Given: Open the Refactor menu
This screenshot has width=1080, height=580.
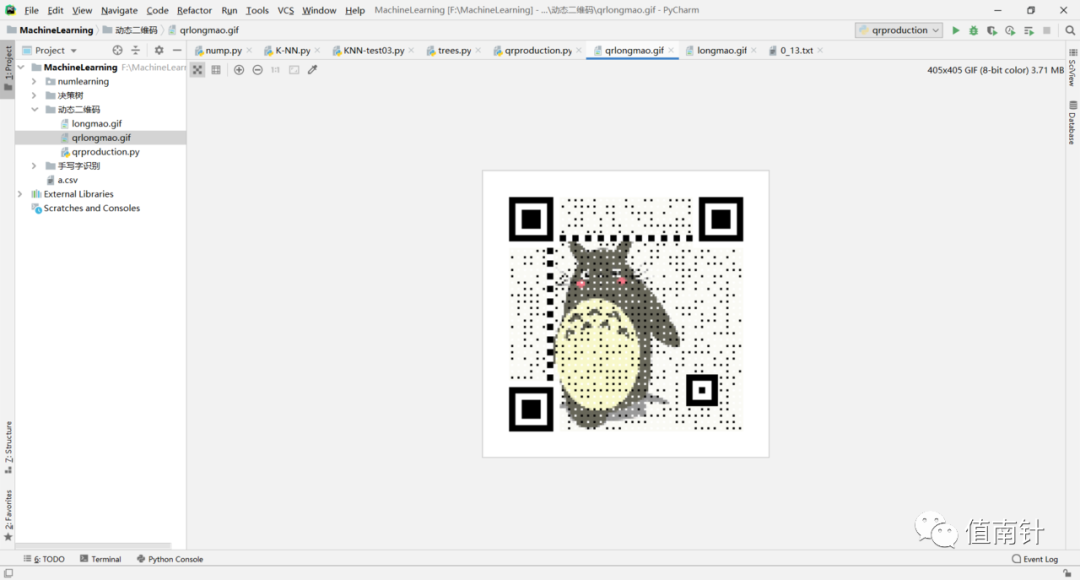Looking at the screenshot, I should 194,10.
